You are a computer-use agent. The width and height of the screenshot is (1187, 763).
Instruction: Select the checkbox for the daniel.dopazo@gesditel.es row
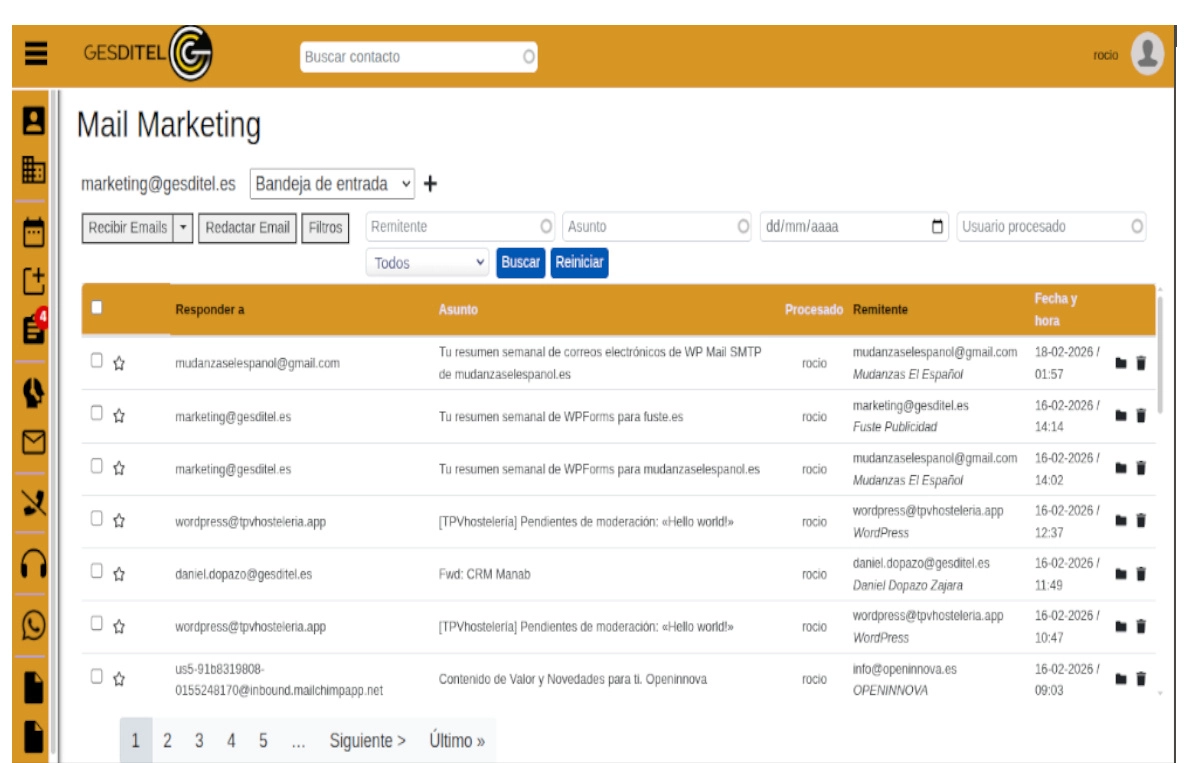[97, 573]
